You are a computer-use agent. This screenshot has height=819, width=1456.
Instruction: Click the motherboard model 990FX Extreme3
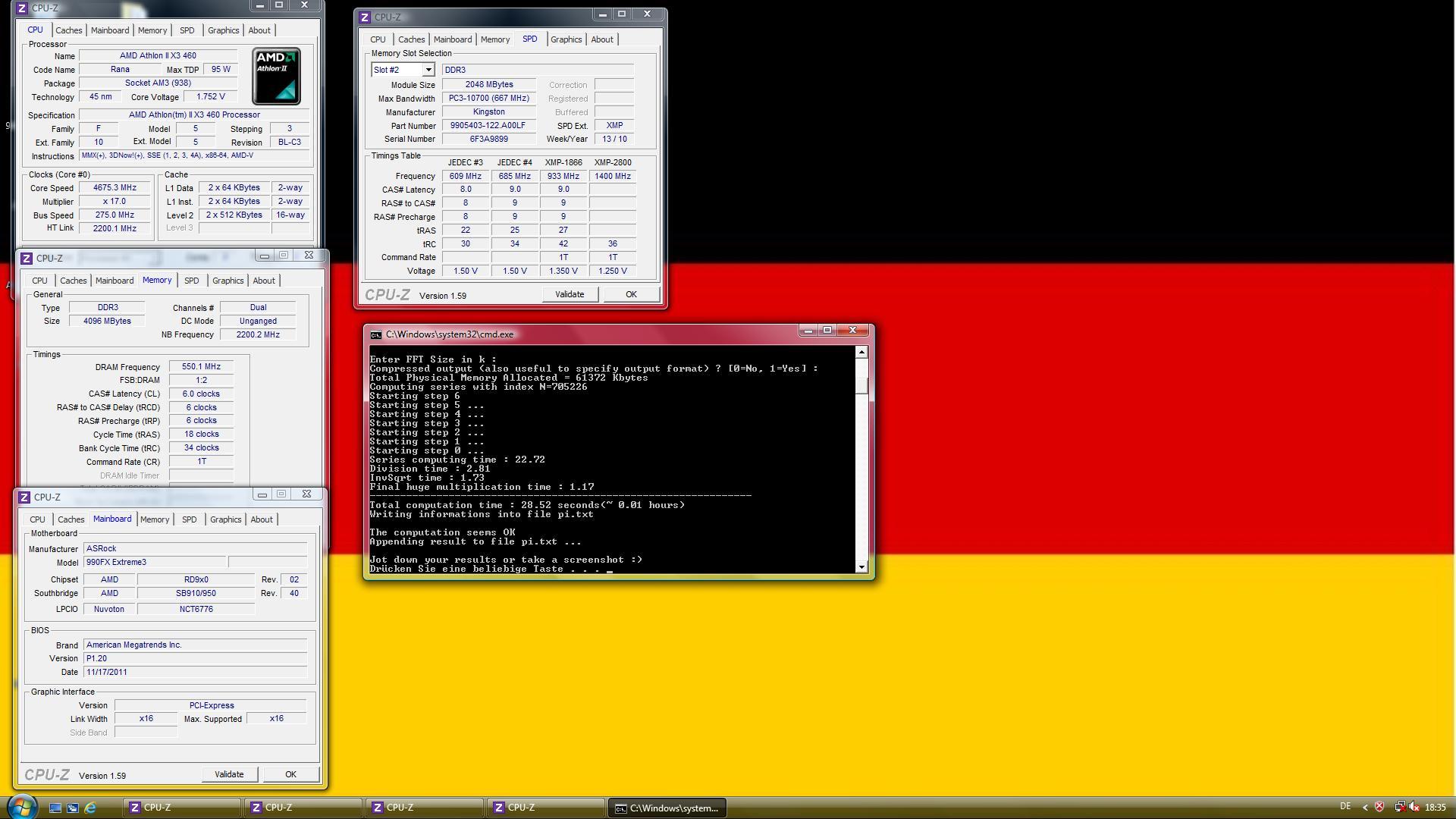tap(155, 563)
